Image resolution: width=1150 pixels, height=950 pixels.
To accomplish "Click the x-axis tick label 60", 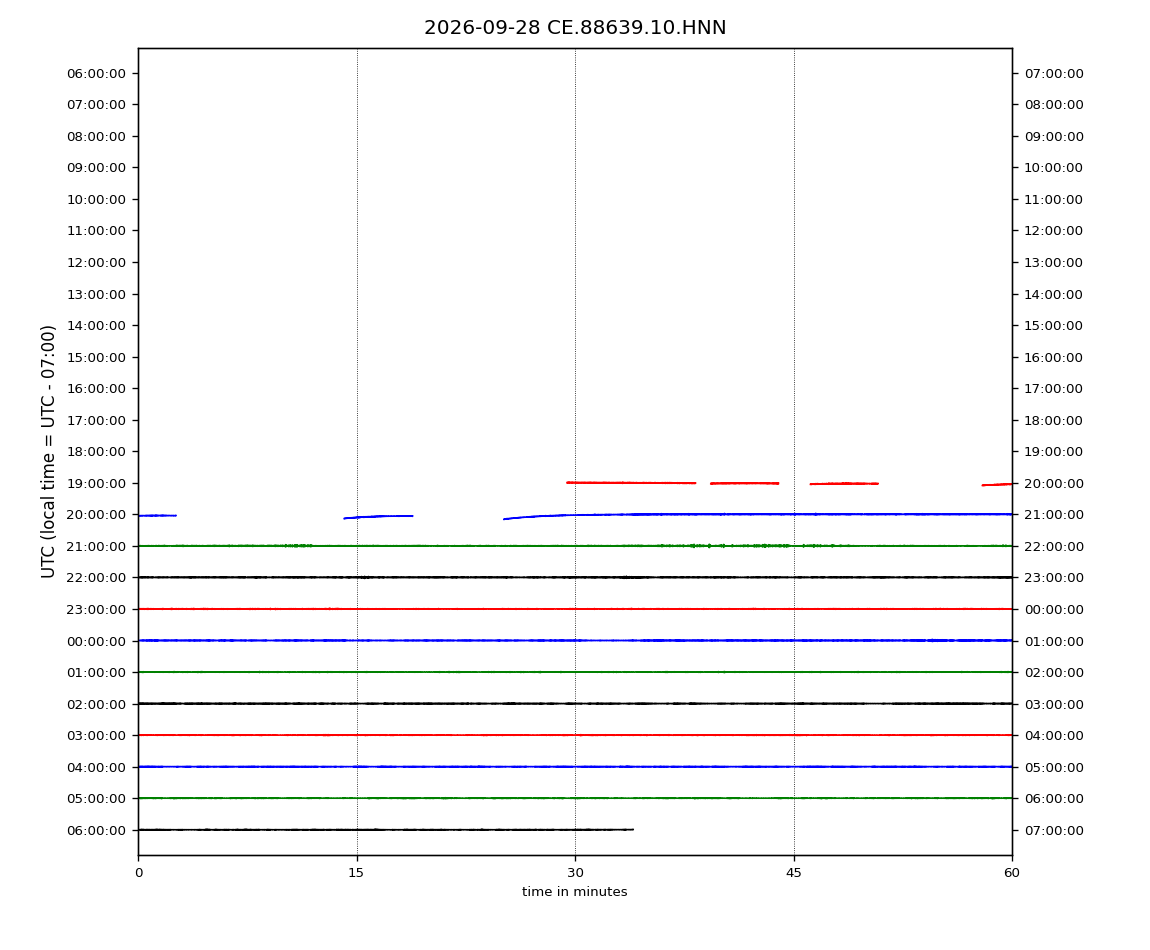I will 1012,873.
